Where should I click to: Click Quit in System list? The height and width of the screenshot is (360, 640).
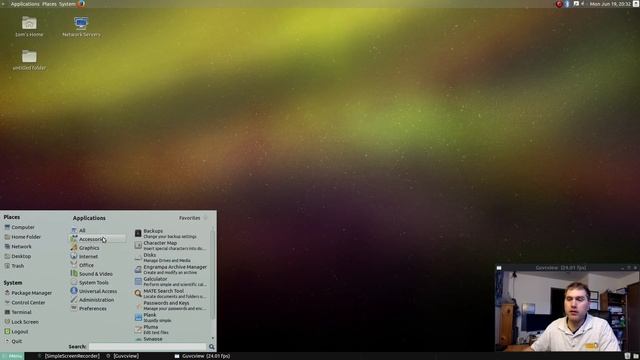pyautogui.click(x=13, y=341)
